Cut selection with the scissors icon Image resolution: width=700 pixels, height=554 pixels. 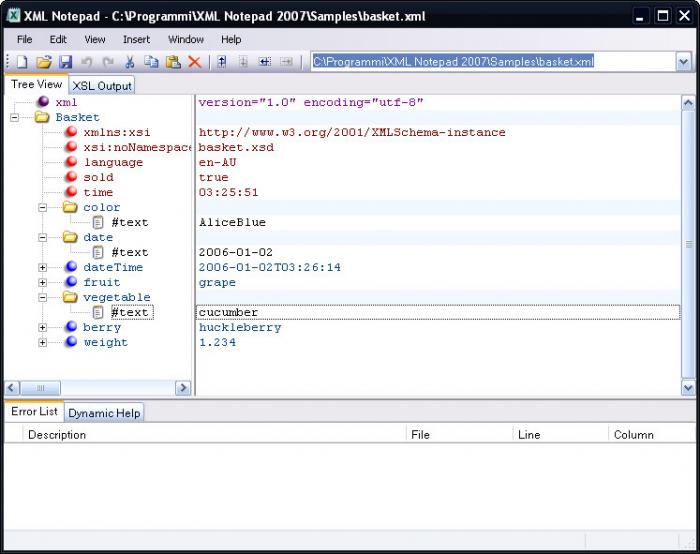click(129, 62)
